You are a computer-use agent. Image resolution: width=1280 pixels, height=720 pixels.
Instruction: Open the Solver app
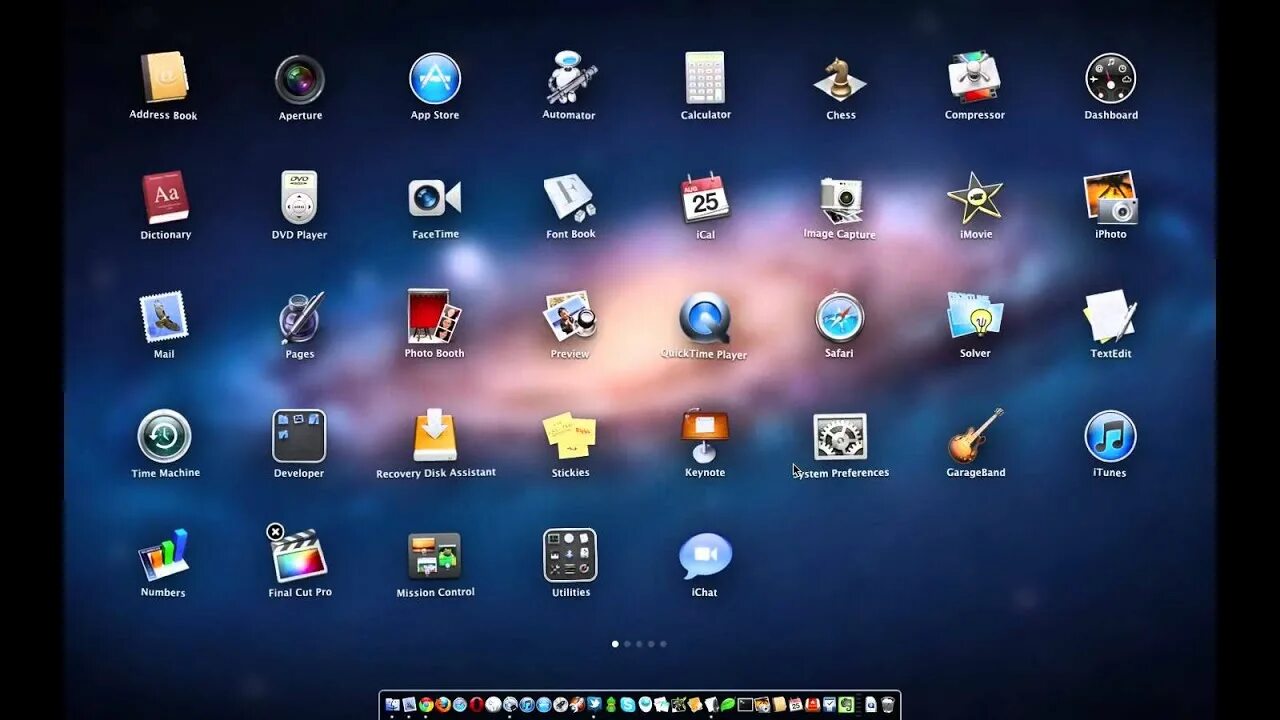pos(975,316)
